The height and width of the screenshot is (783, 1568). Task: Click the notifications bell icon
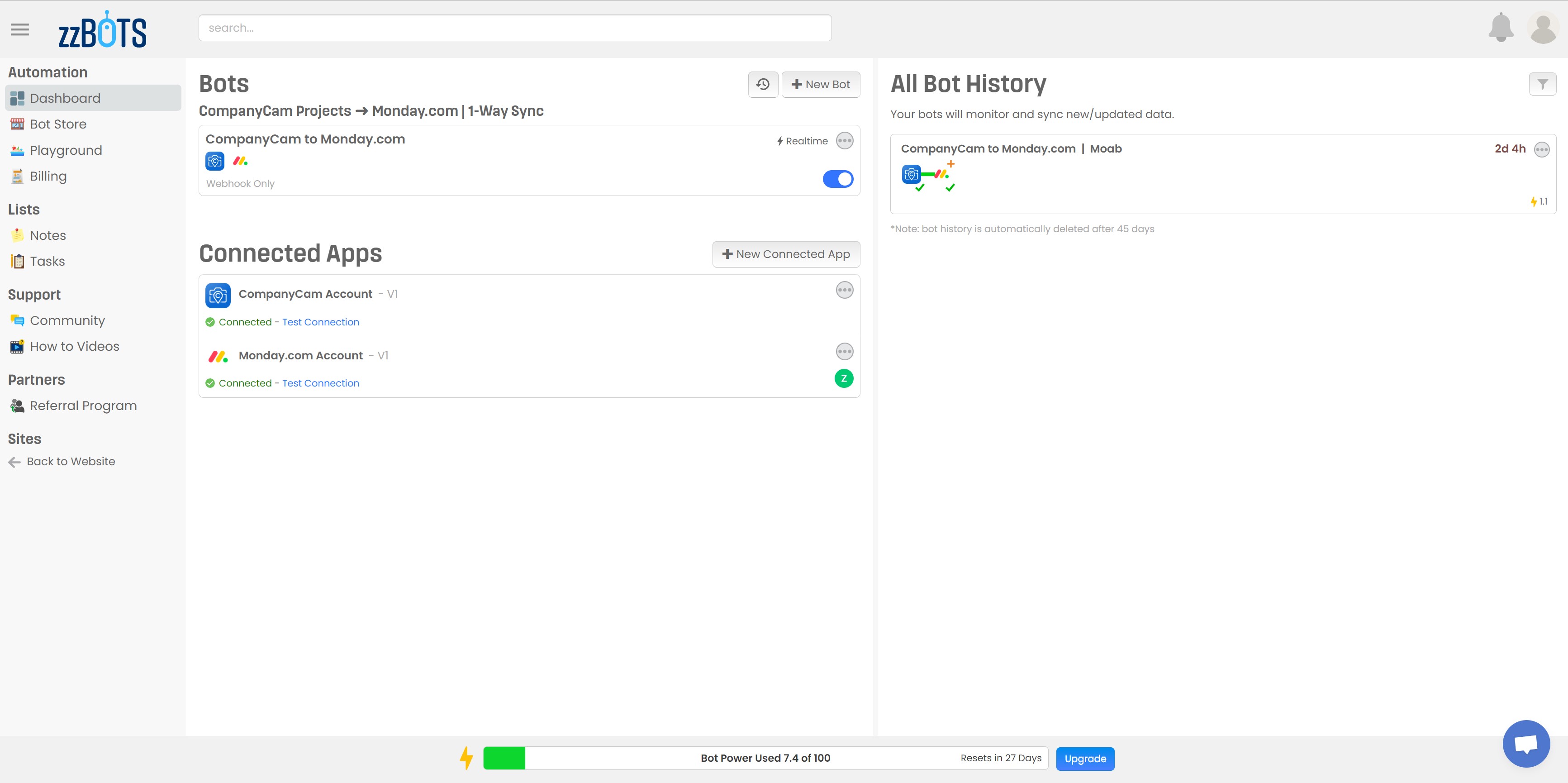1501,28
